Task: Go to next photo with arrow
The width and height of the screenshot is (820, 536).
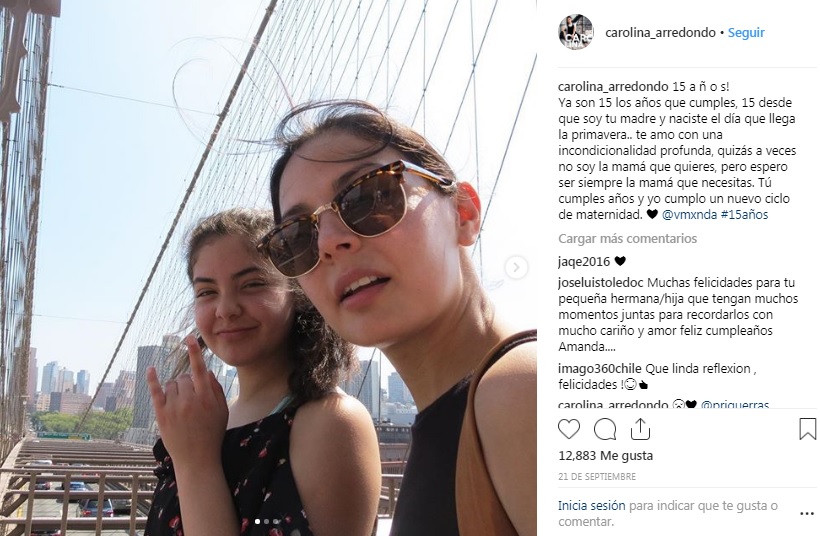Action: (x=516, y=268)
